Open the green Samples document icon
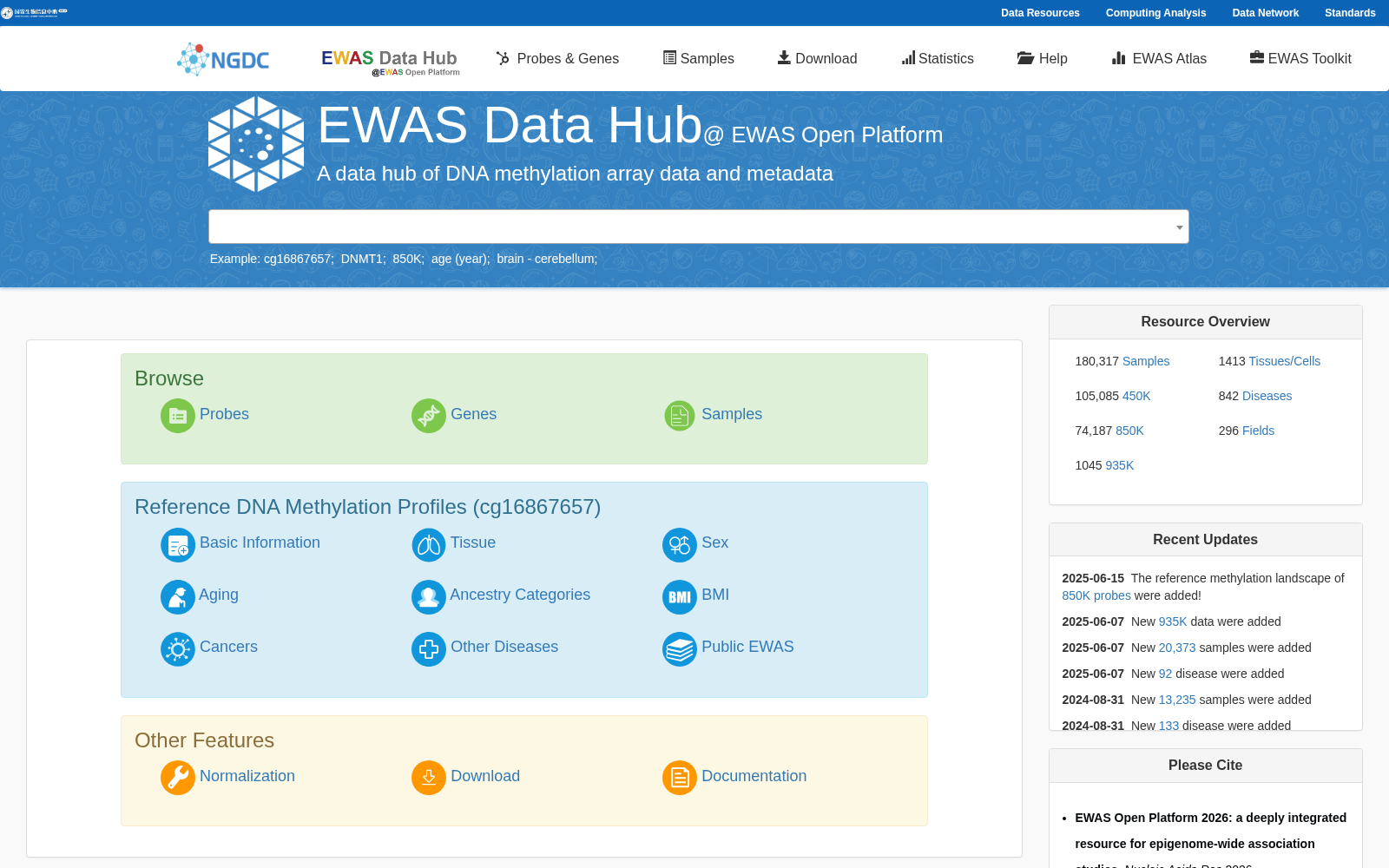The width and height of the screenshot is (1389, 868). [x=680, y=416]
